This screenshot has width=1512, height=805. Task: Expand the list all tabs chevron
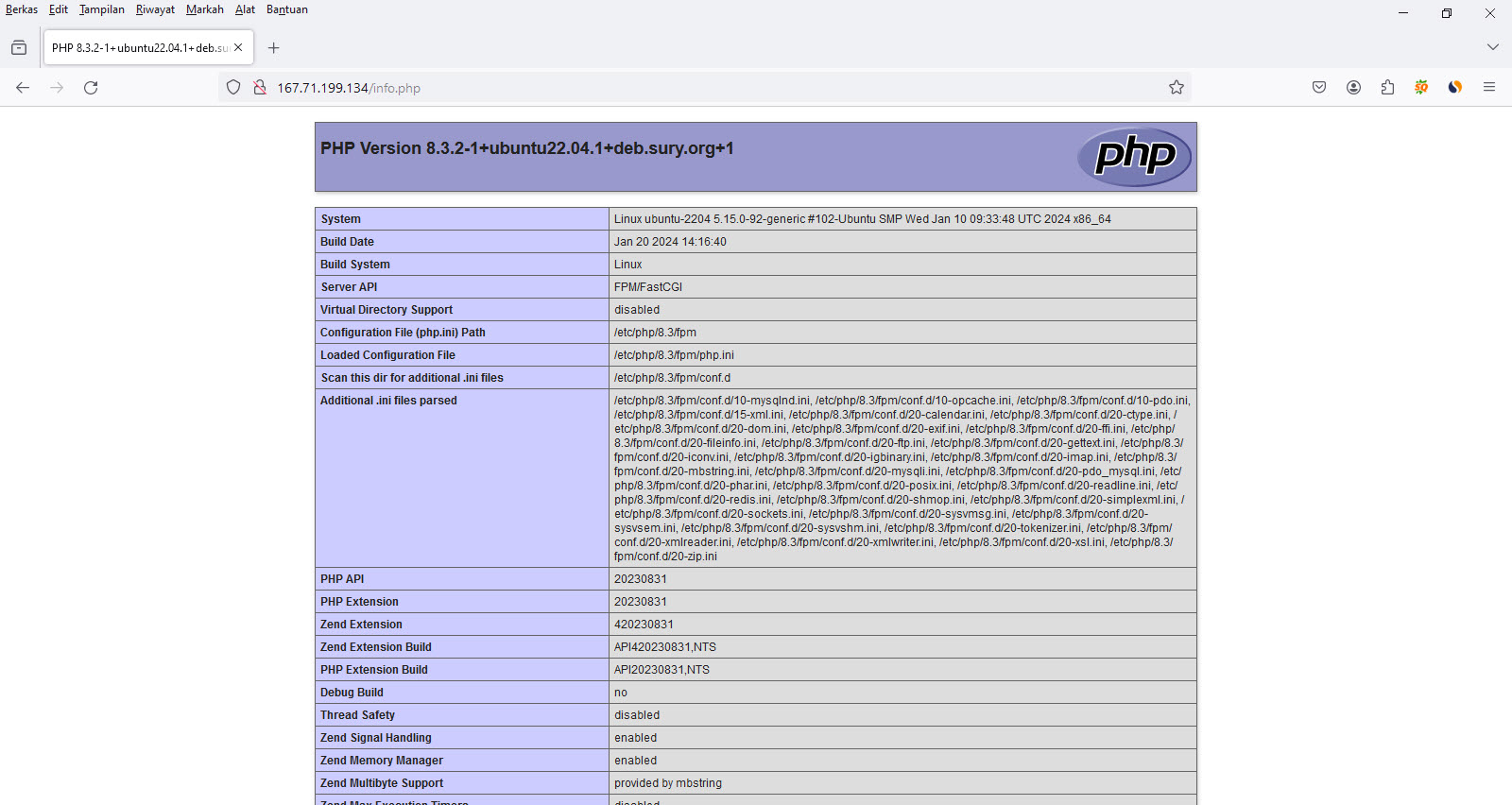[1492, 47]
